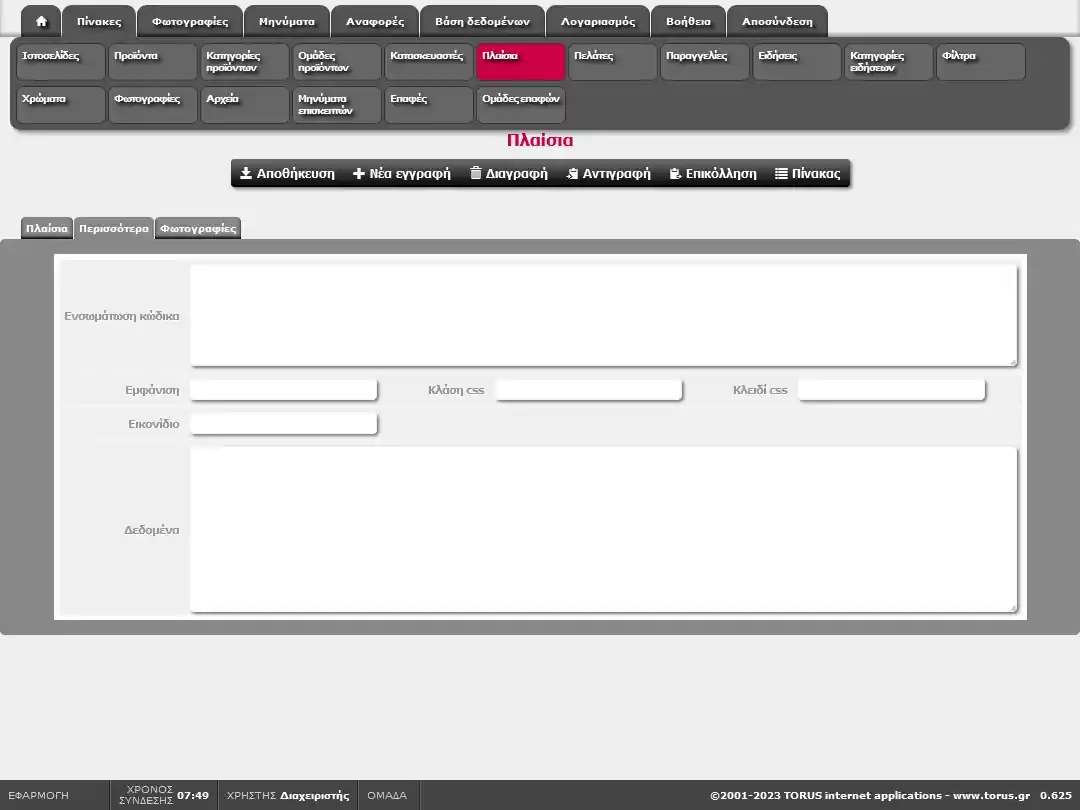Screen dimensions: 1080x810
Task: Open the Βάση δεδομένων menu
Action: (482, 21)
